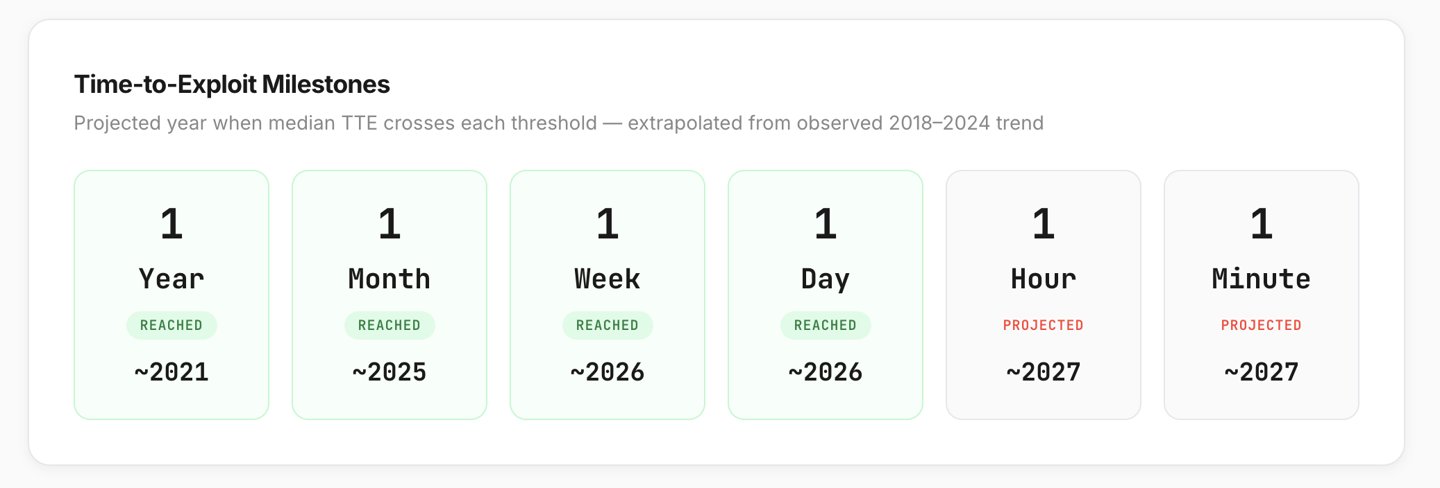Click ~2026 in the Week card
This screenshot has width=1440, height=488.
[x=607, y=373]
